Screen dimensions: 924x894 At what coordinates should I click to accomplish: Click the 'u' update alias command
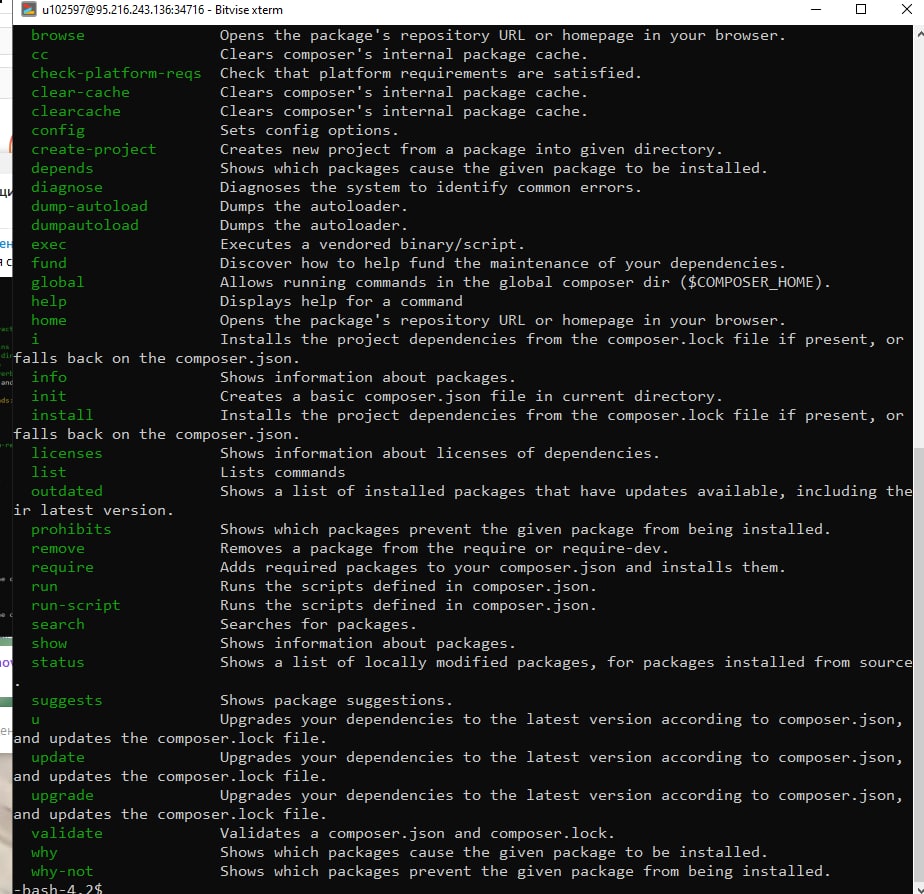[x=35, y=720]
